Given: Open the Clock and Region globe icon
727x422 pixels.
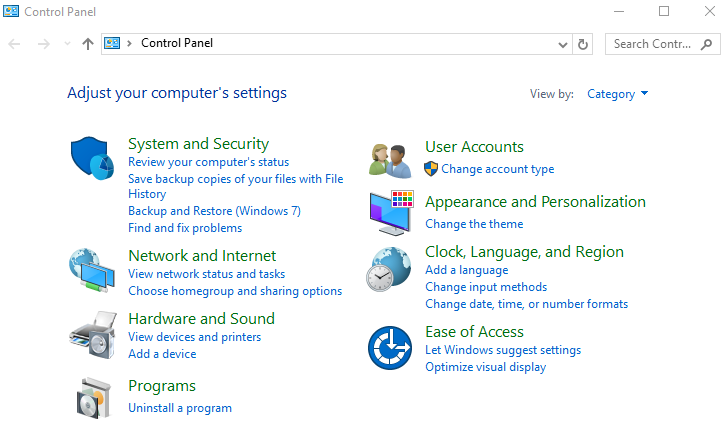Looking at the screenshot, I should pyautogui.click(x=389, y=269).
